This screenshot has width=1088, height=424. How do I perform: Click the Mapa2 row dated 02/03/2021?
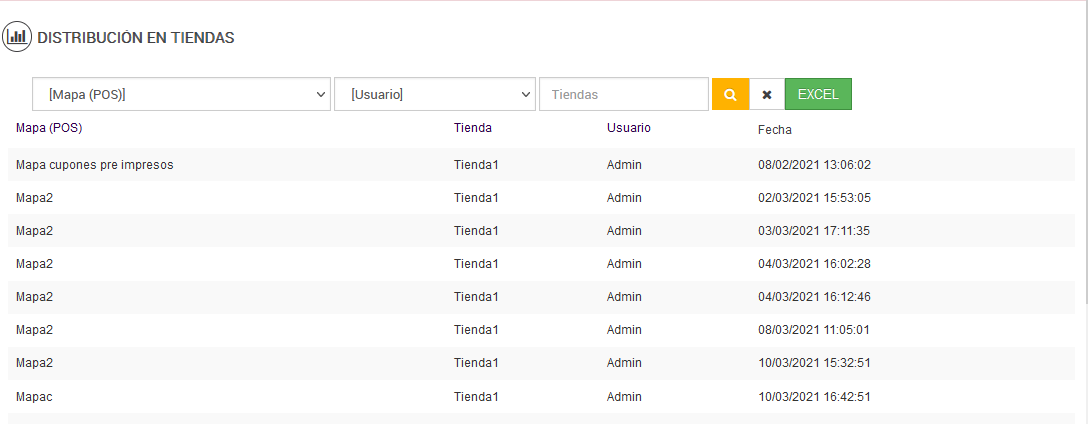tap(35, 198)
